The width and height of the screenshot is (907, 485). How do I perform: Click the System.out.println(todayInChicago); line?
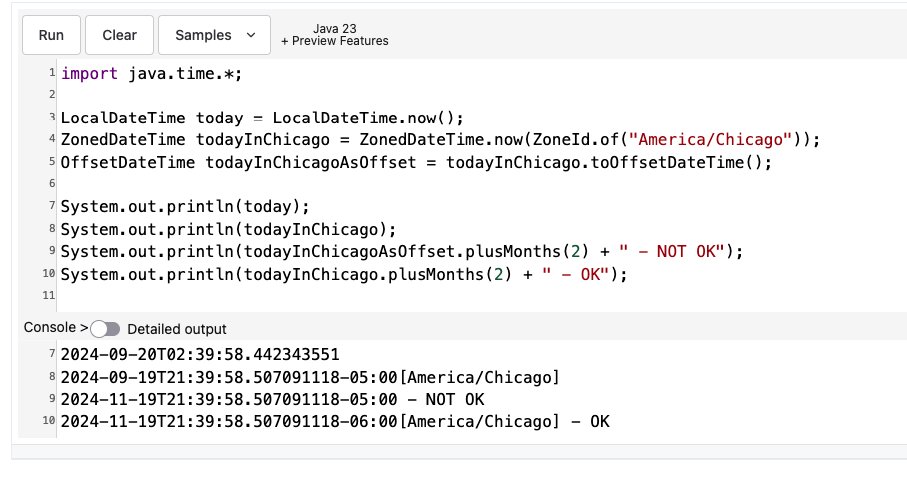pos(228,229)
